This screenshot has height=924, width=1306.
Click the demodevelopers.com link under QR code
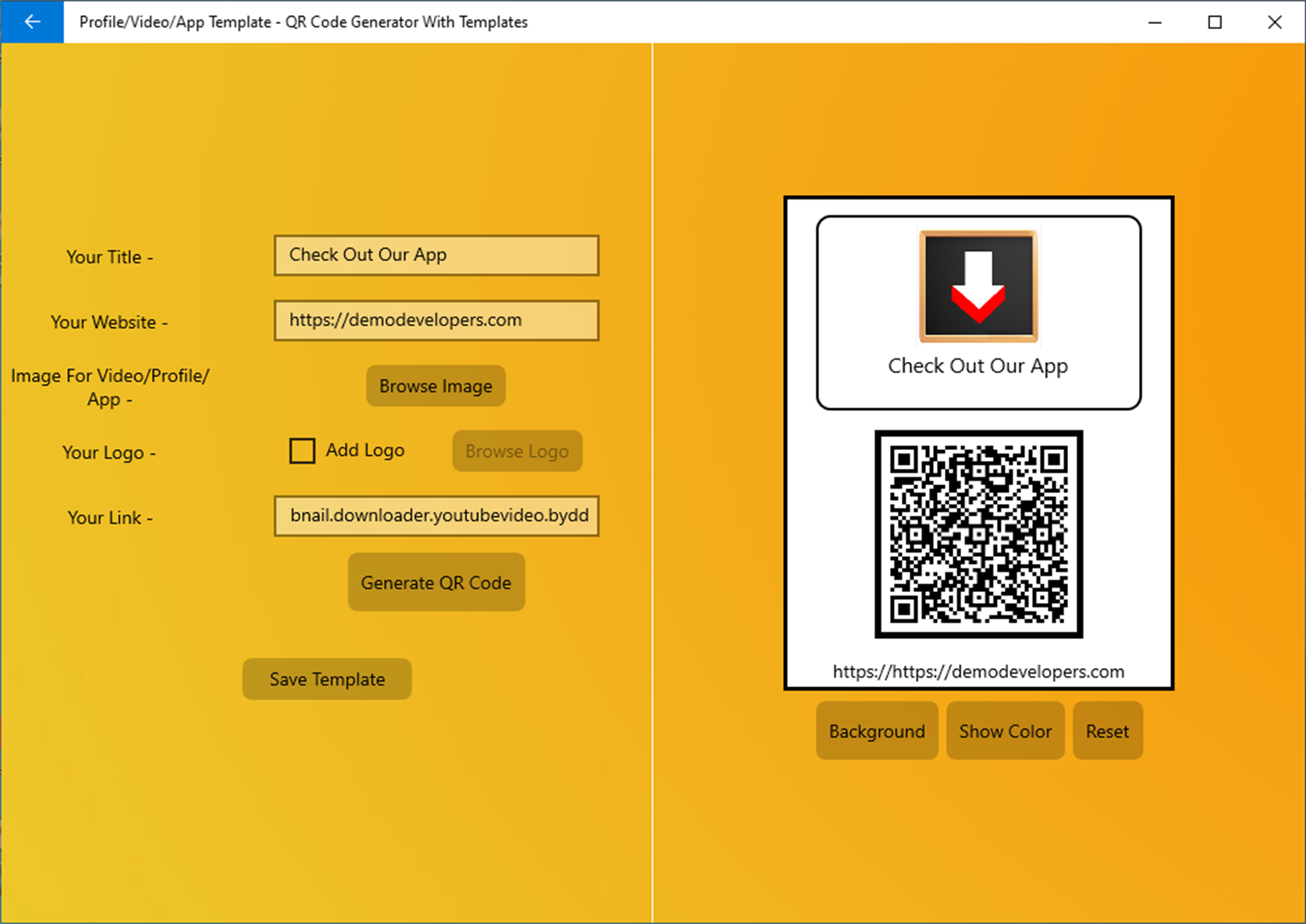point(978,672)
